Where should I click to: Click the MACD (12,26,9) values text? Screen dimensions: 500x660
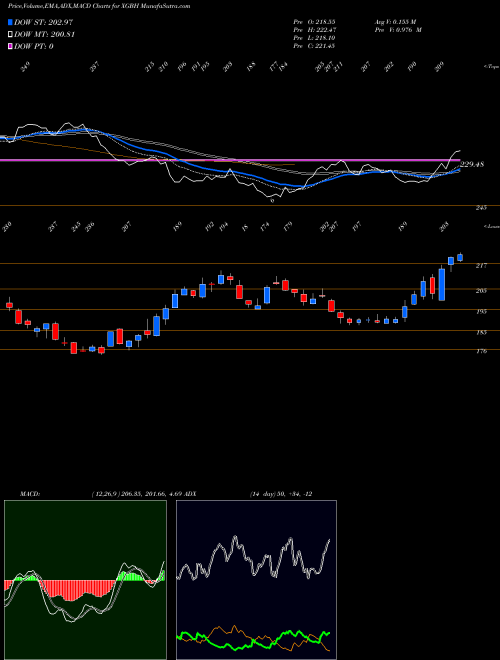[136, 493]
